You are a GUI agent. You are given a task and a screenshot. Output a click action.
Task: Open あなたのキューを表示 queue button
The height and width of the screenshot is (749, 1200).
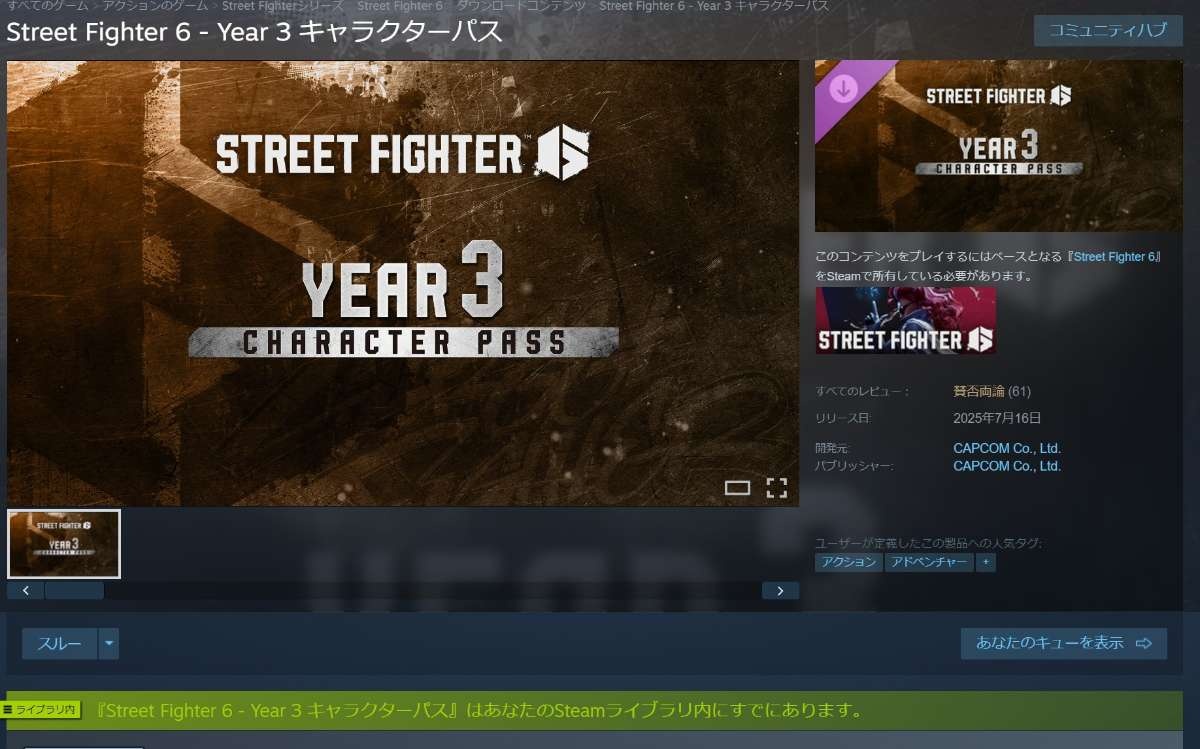[x=1064, y=643]
